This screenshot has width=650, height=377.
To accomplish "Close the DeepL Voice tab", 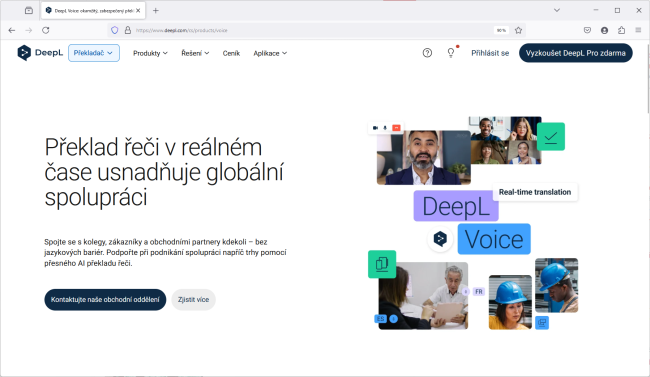I will [x=138, y=11].
